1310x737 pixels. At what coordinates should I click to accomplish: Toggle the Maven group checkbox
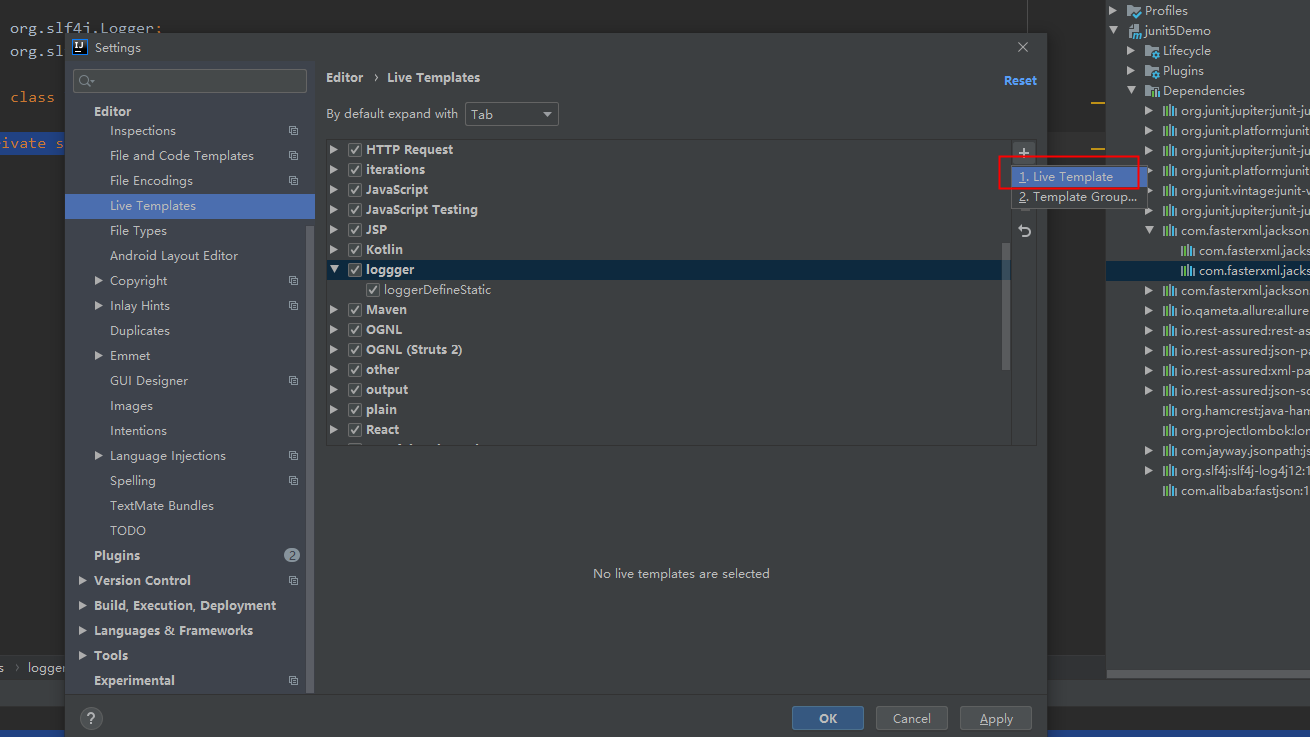[x=354, y=310]
